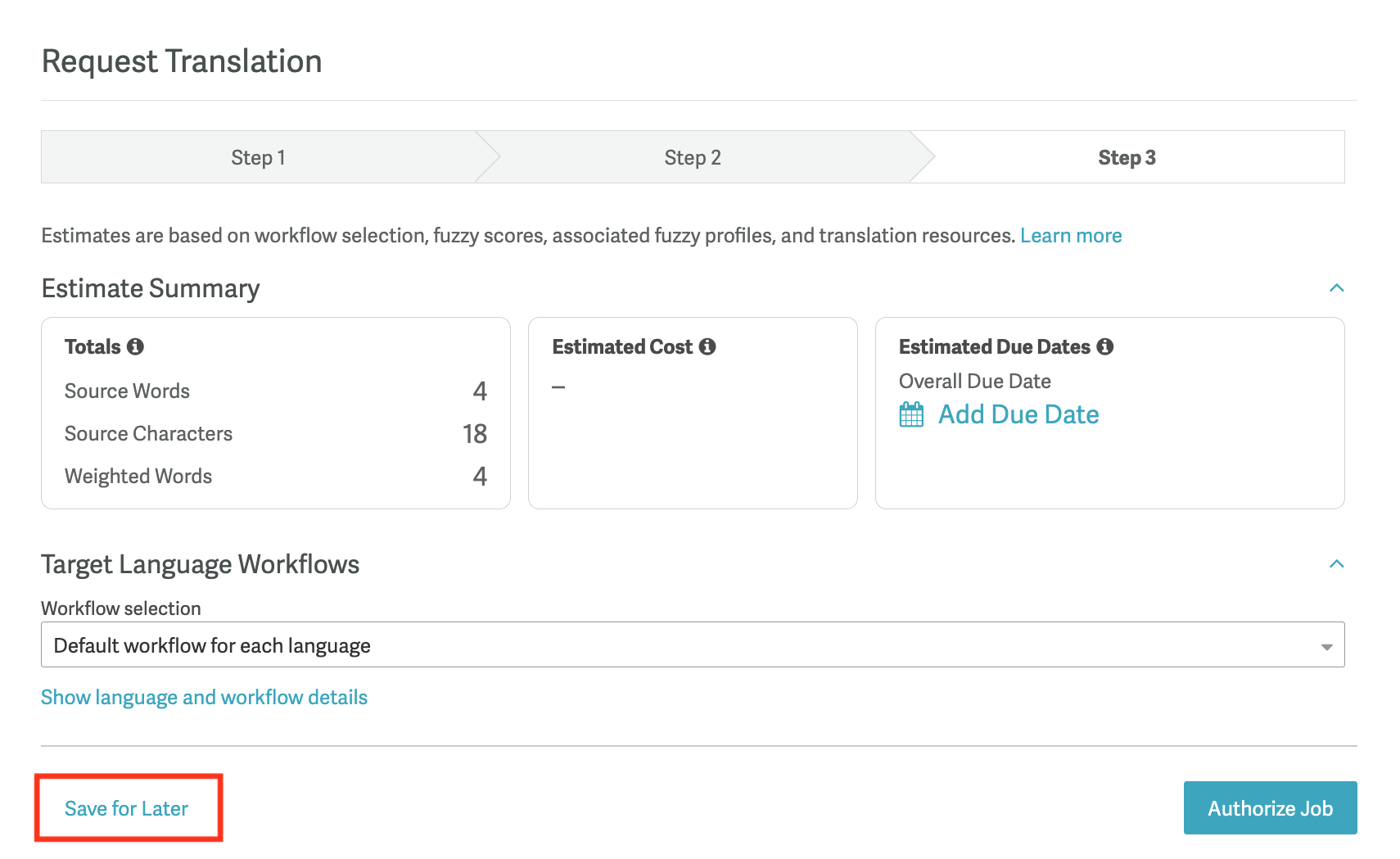Show language and workflow details
1400x859 pixels.
coord(204,697)
